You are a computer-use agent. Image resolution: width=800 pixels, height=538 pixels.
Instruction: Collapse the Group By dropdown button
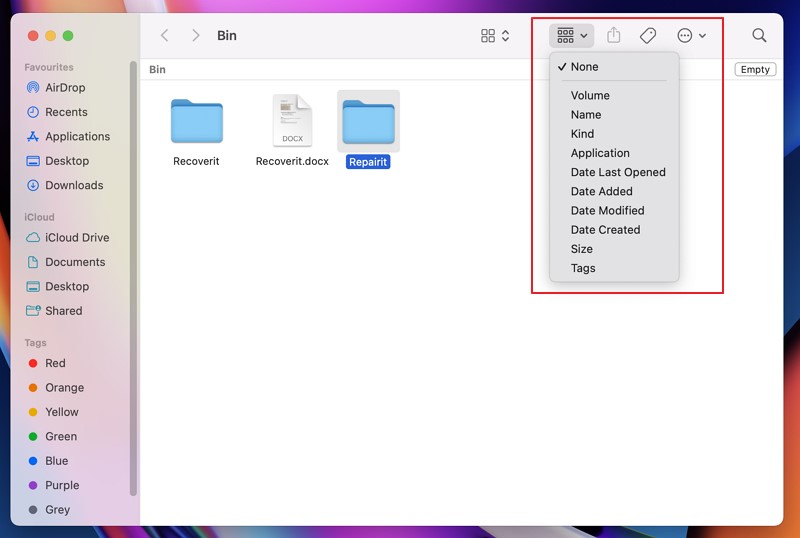(x=571, y=36)
